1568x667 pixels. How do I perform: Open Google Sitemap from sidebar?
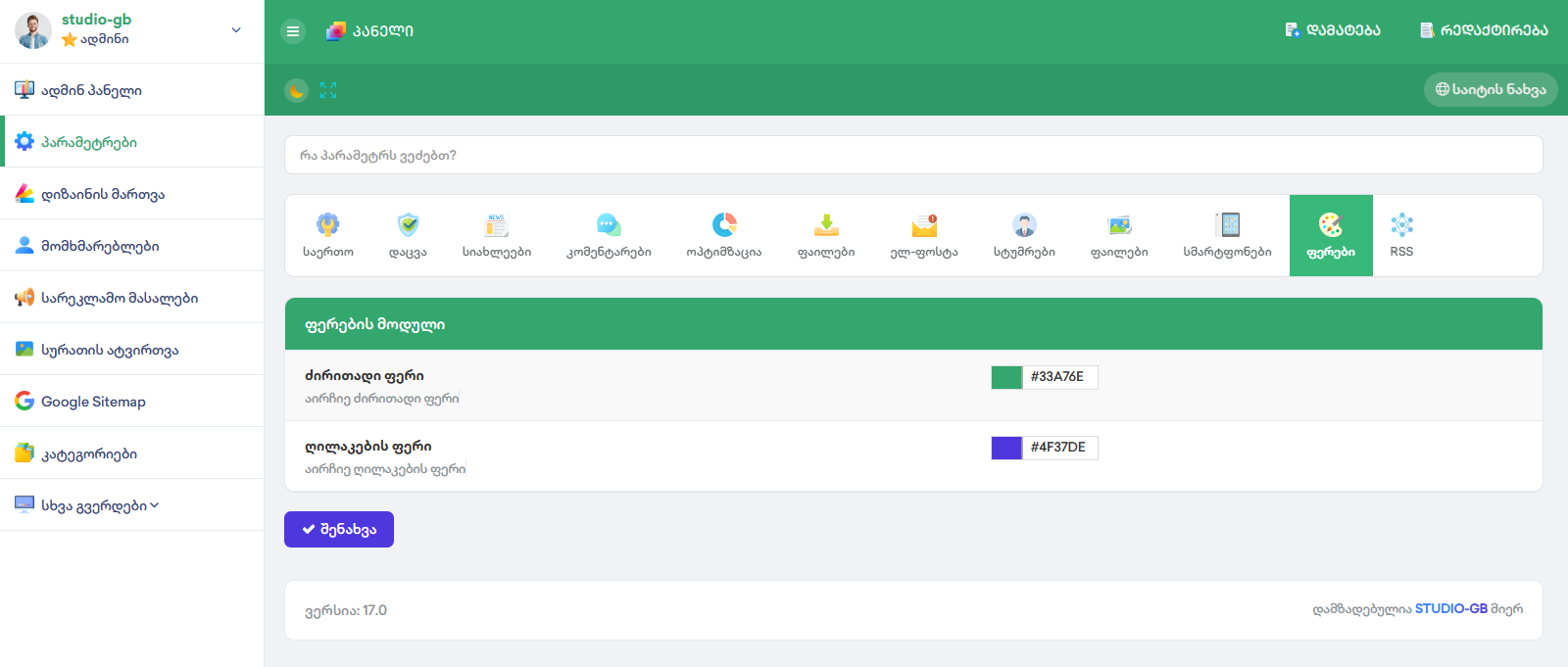pyautogui.click(x=93, y=402)
